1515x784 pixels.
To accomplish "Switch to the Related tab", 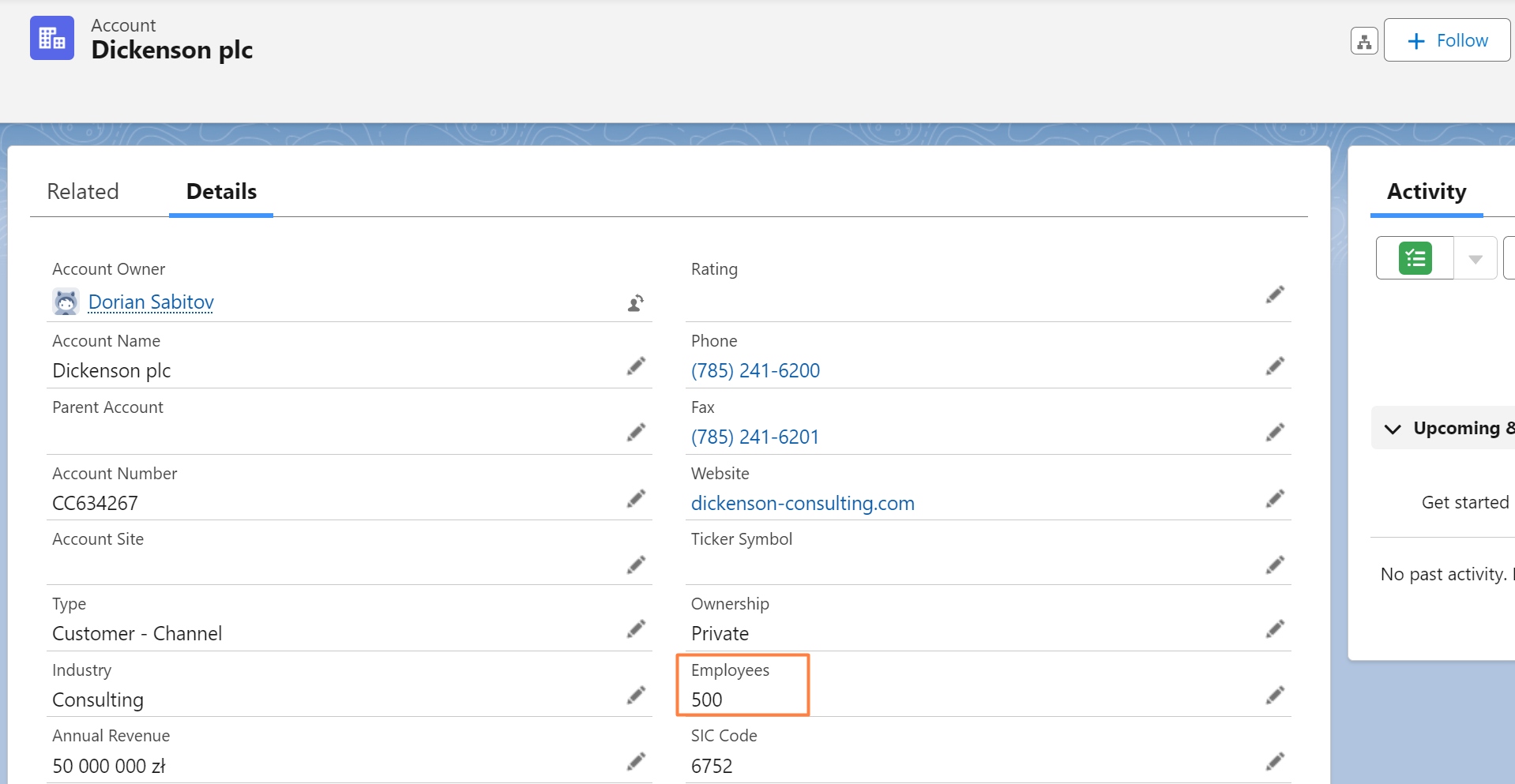I will [83, 192].
